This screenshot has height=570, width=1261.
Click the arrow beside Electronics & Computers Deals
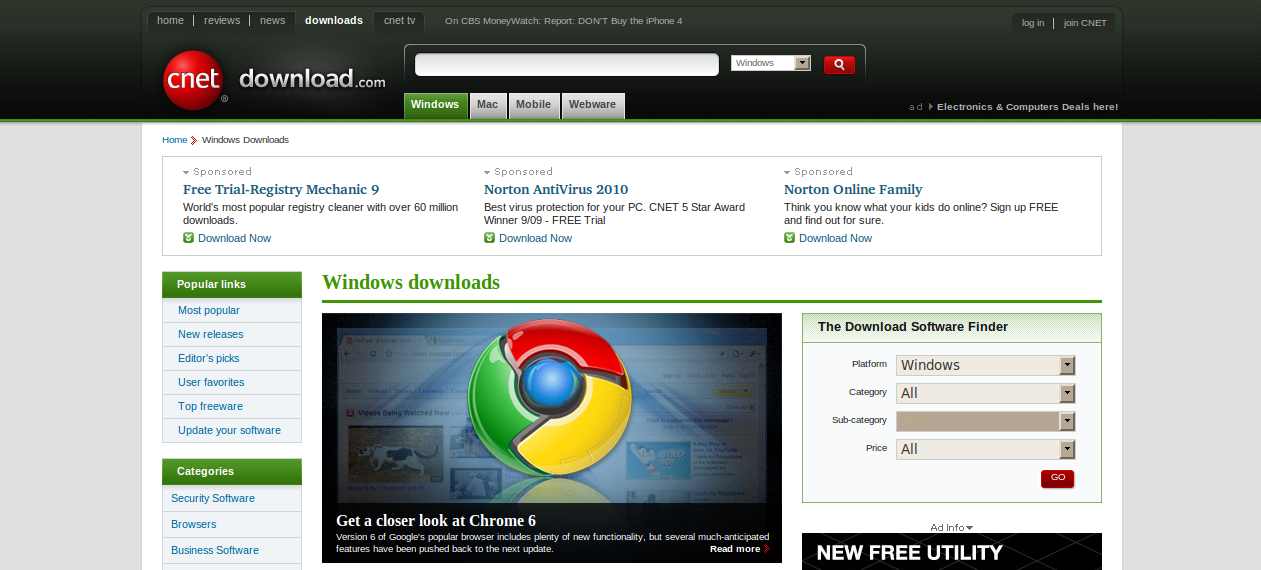(930, 107)
